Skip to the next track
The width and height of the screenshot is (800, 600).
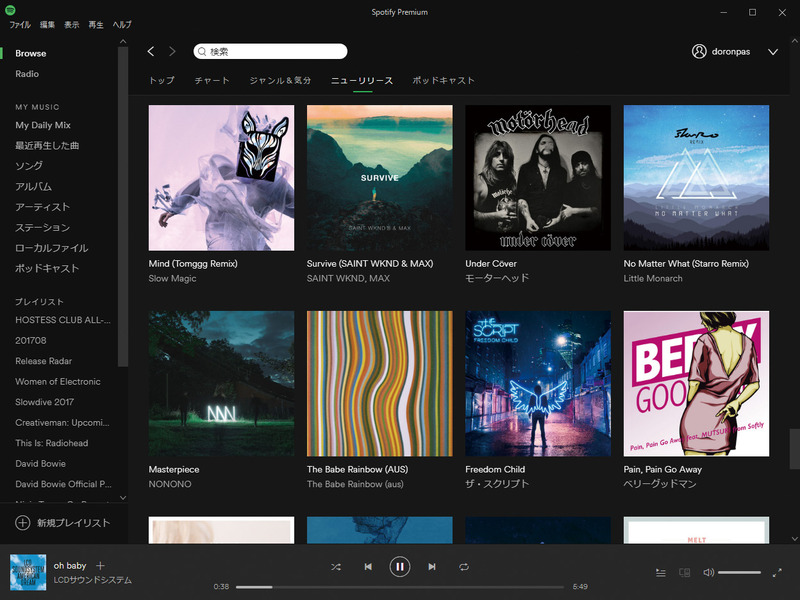coord(431,566)
